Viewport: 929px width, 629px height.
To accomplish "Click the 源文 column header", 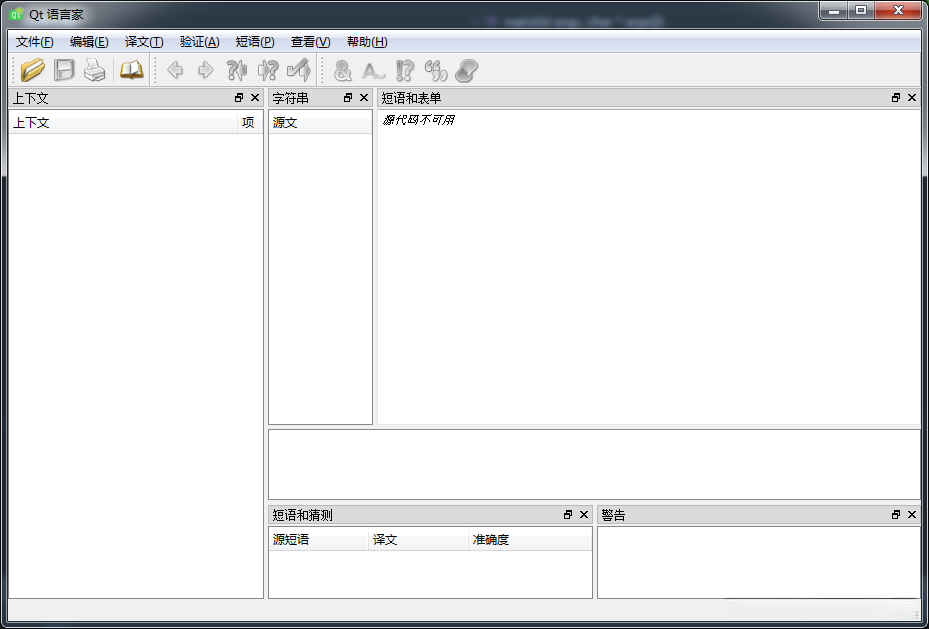I will tap(321, 123).
